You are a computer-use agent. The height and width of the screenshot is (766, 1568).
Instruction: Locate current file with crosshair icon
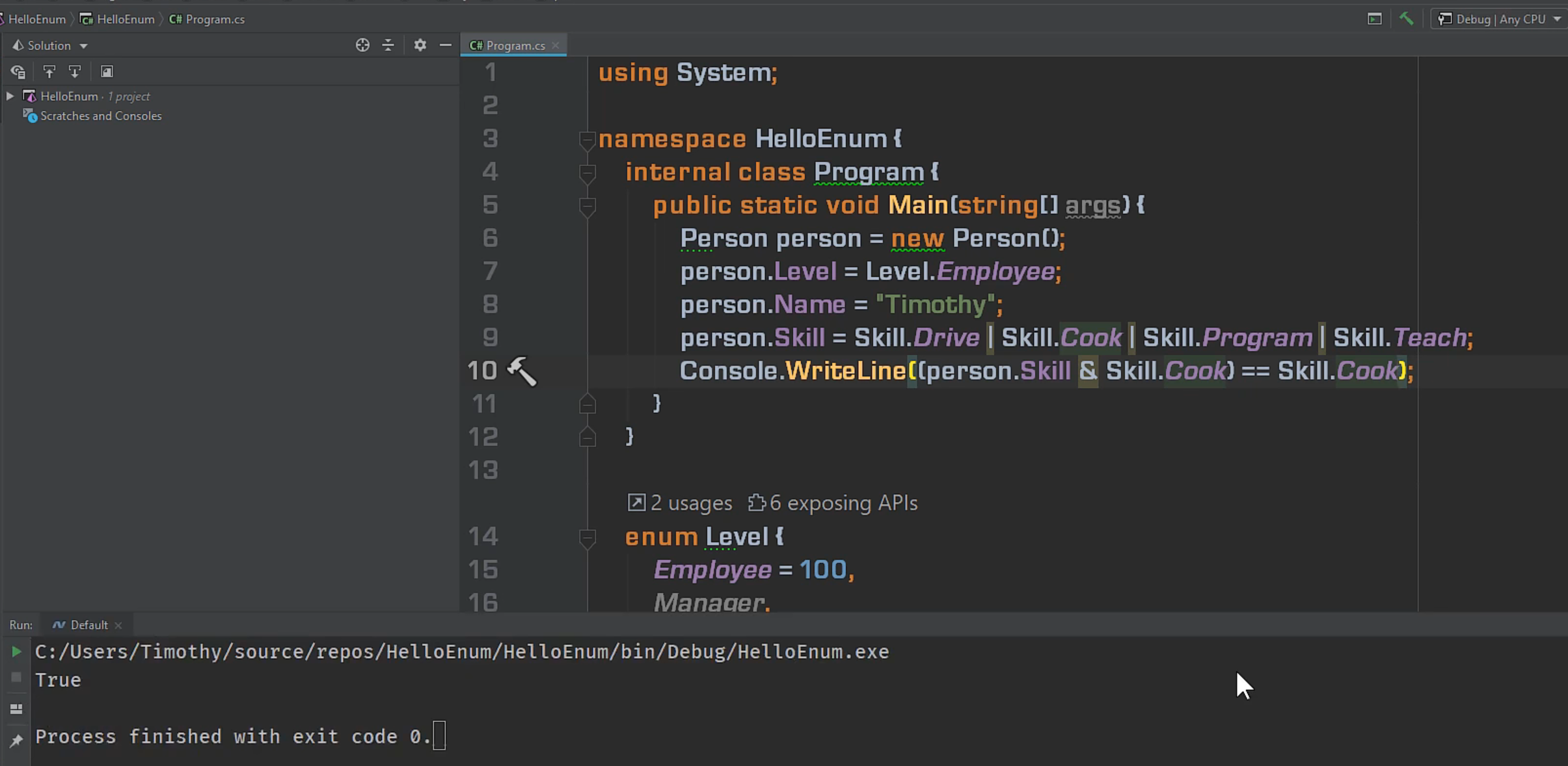click(362, 45)
